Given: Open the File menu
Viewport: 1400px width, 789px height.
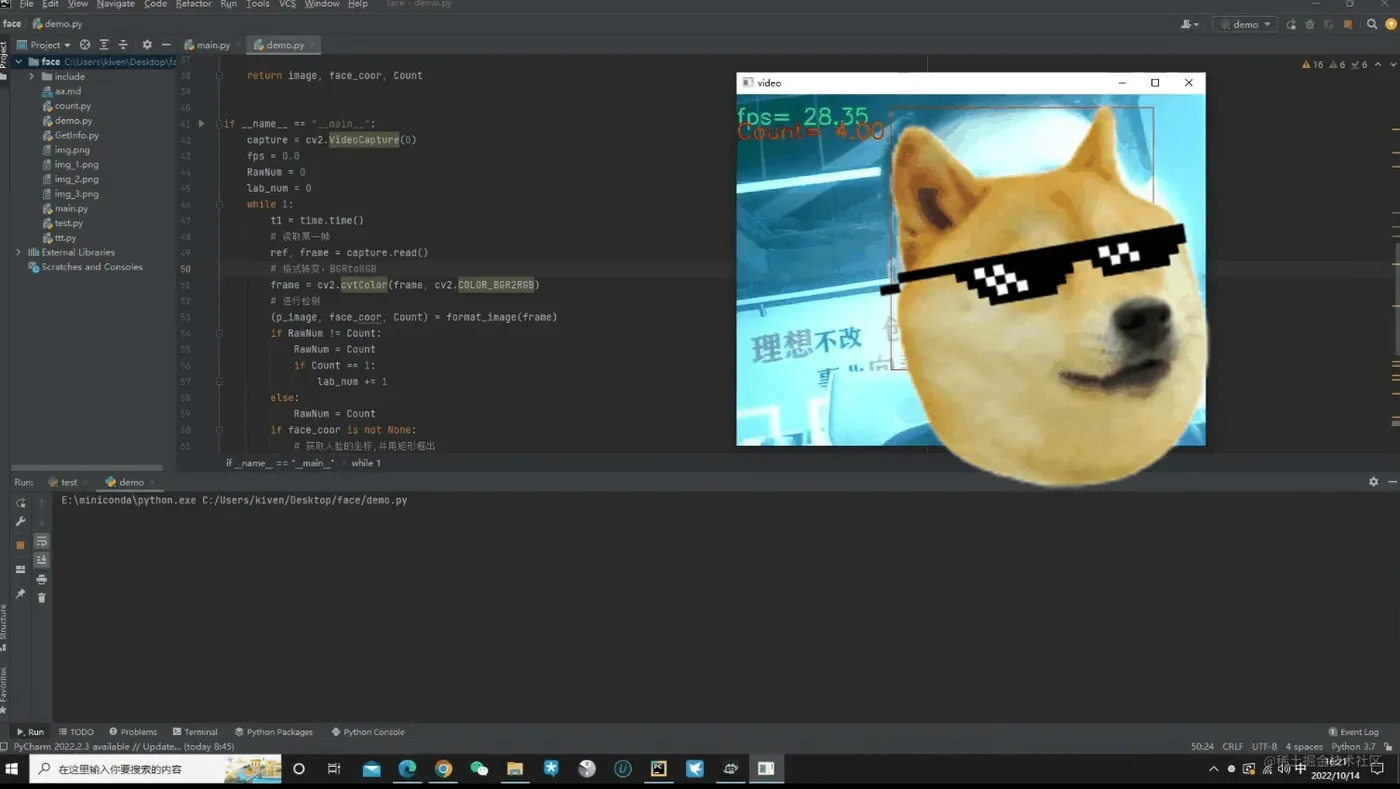Looking at the screenshot, I should click(x=26, y=4).
